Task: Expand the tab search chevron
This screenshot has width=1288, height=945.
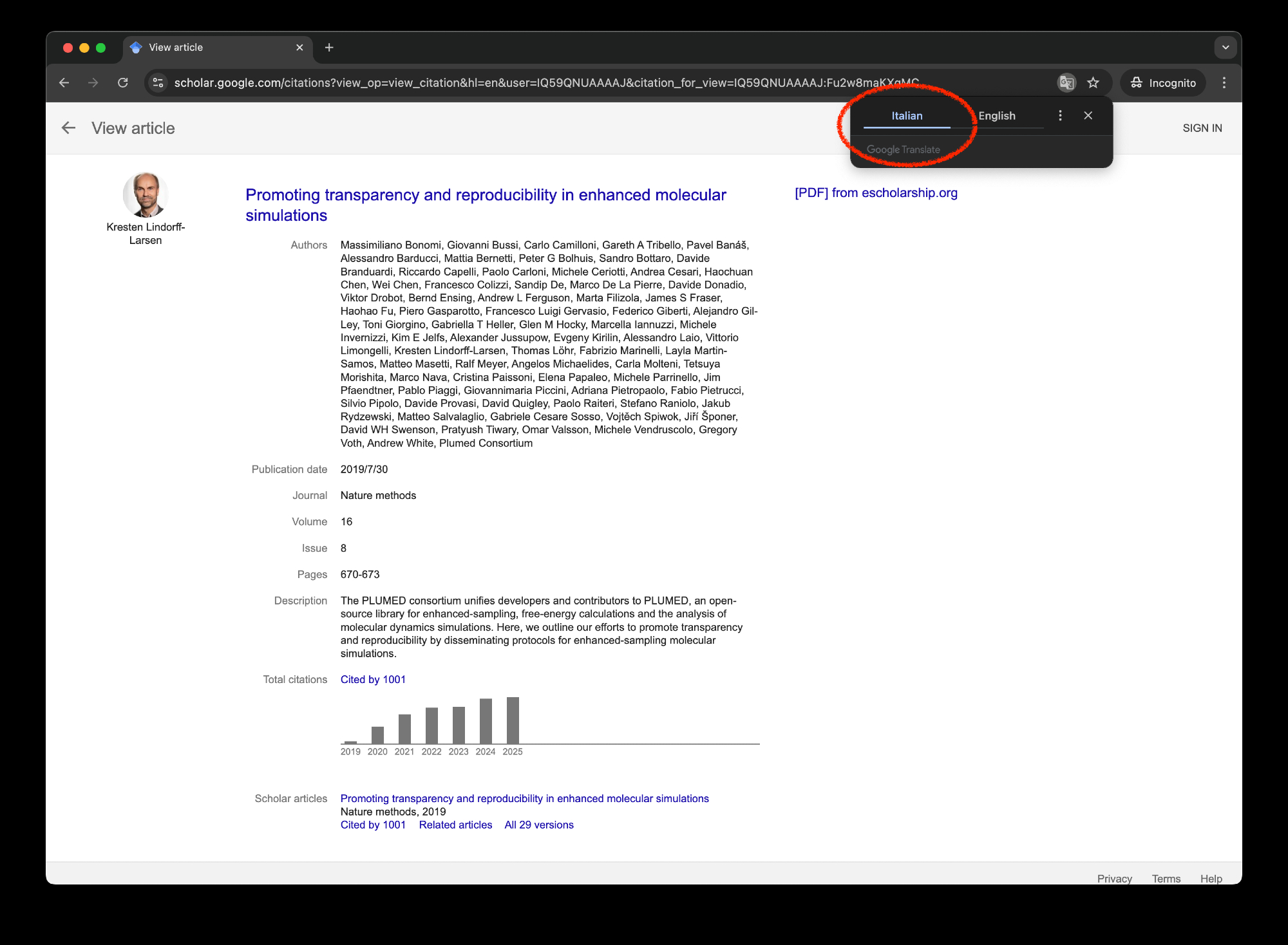Action: [x=1226, y=48]
